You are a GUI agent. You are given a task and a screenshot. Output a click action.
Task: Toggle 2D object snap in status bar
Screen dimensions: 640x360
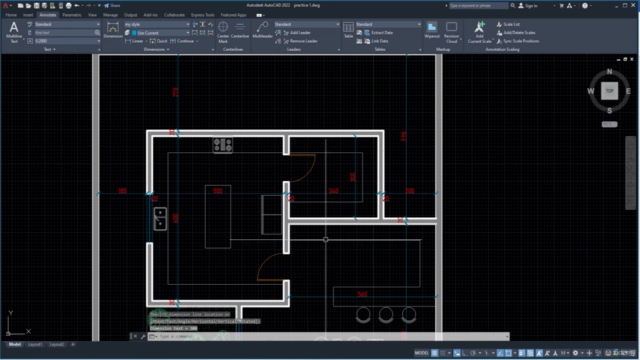[x=508, y=353]
